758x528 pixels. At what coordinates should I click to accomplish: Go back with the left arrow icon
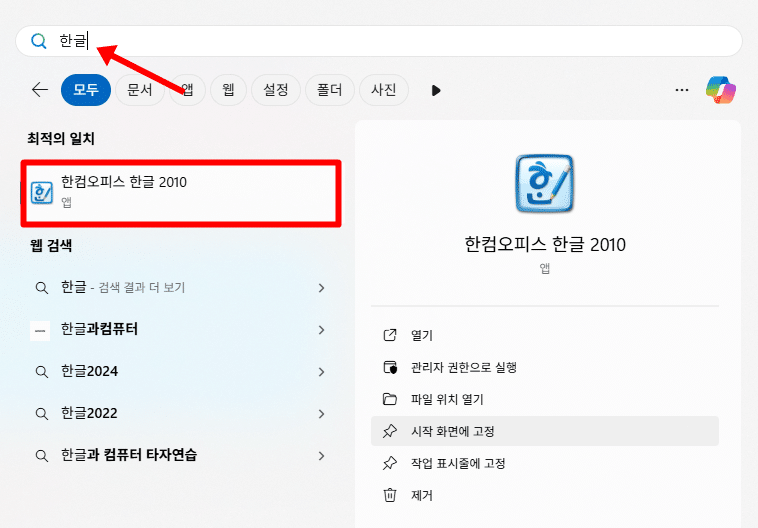40,89
